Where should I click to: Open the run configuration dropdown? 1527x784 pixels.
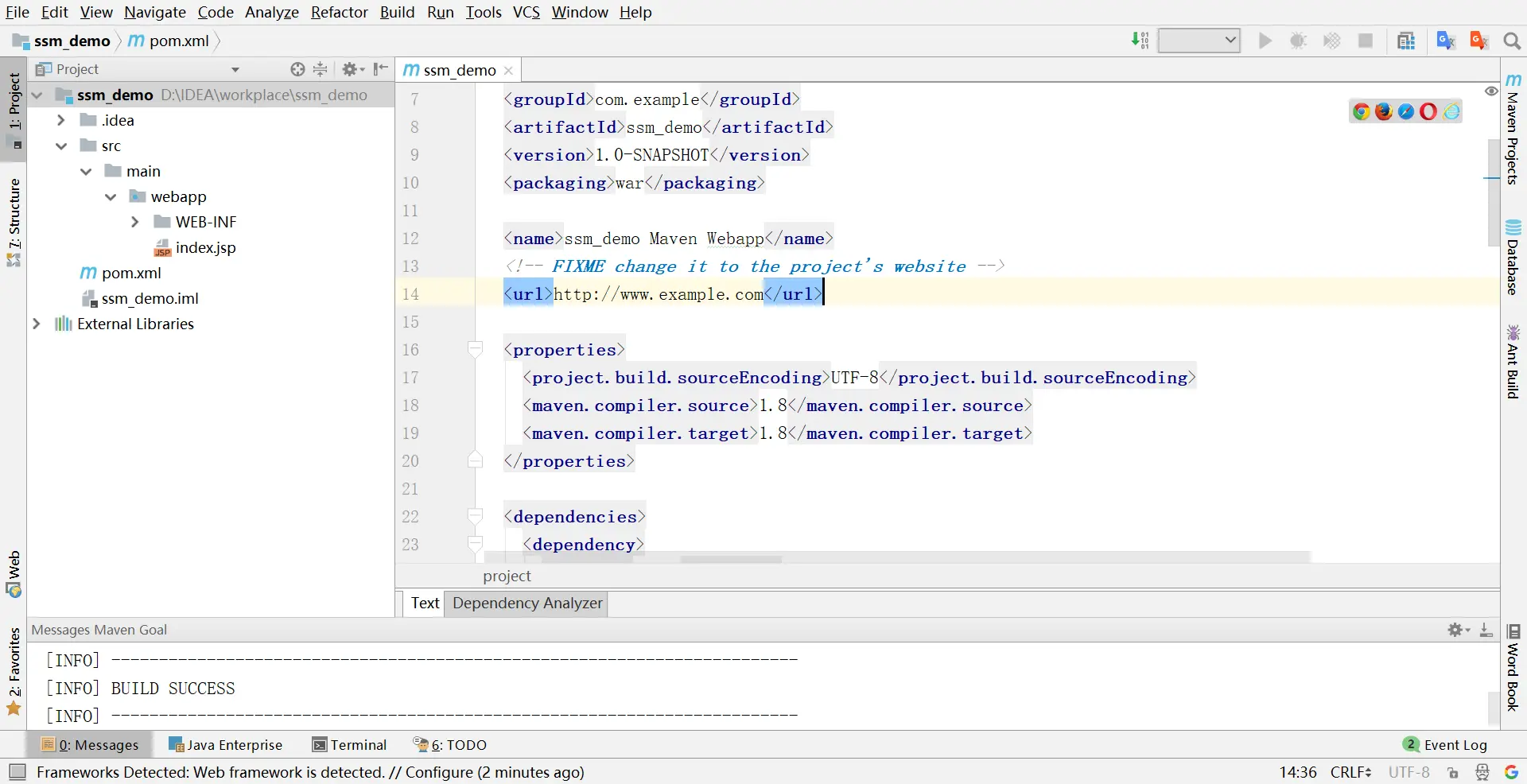1199,41
